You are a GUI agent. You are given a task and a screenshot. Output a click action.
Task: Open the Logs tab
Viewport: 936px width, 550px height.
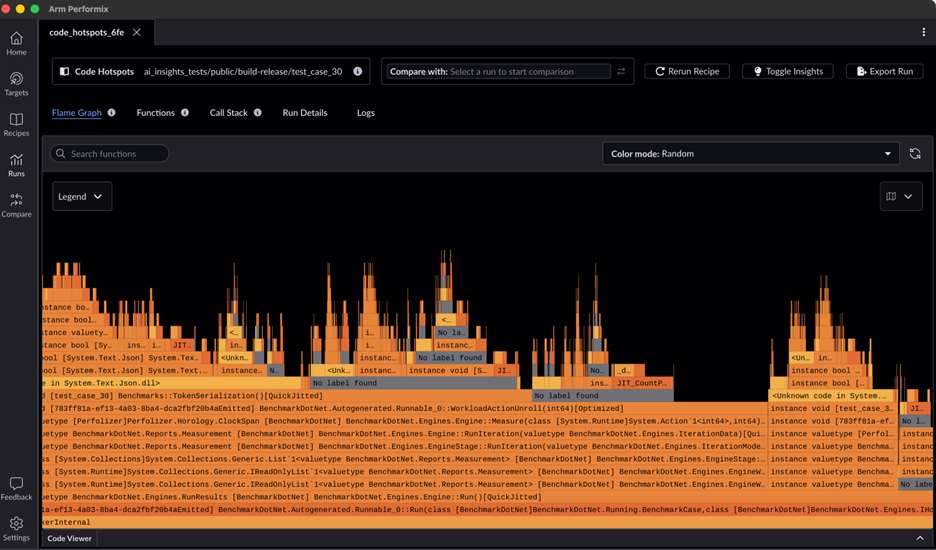click(x=366, y=112)
